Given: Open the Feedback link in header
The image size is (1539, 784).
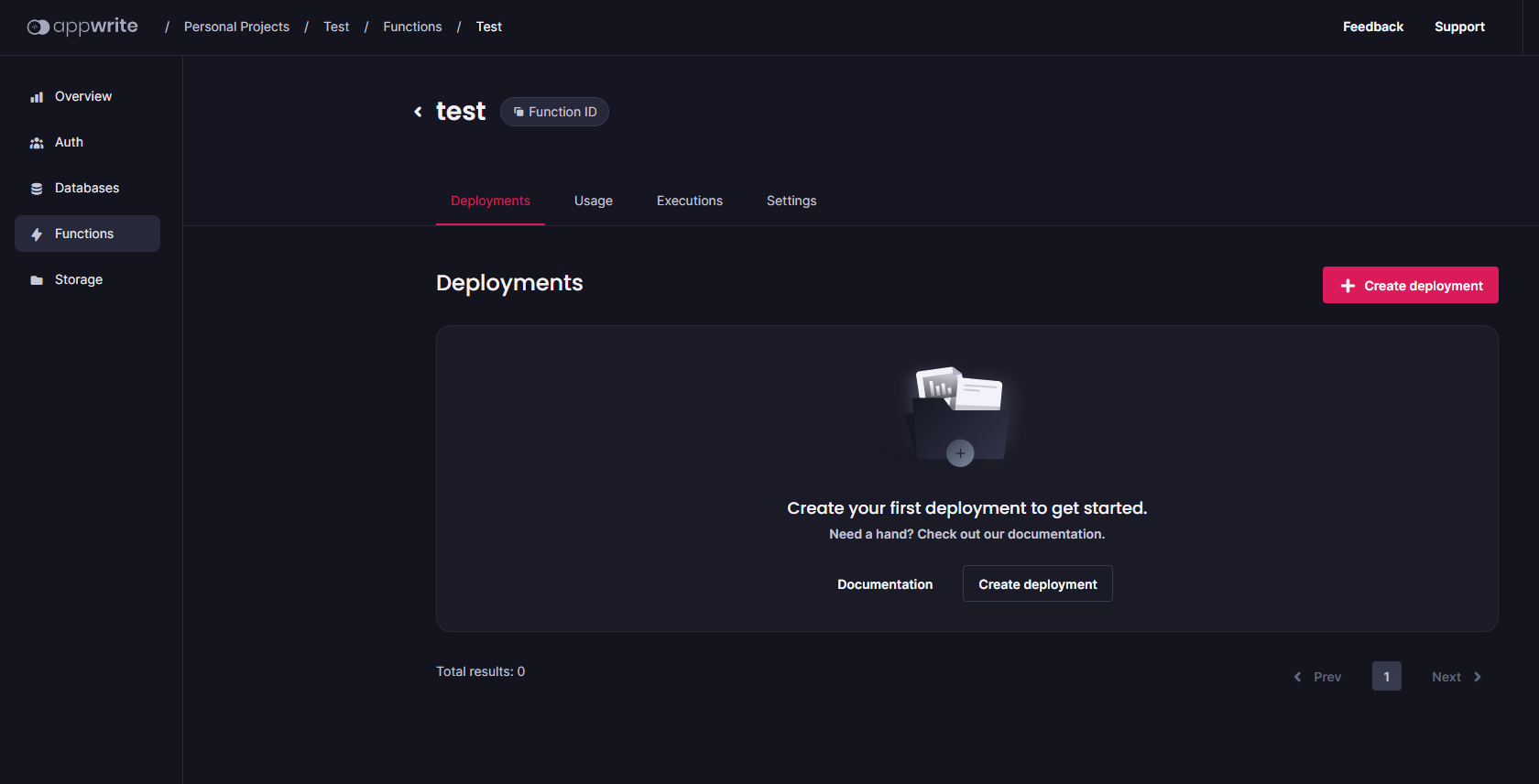Looking at the screenshot, I should point(1373,27).
